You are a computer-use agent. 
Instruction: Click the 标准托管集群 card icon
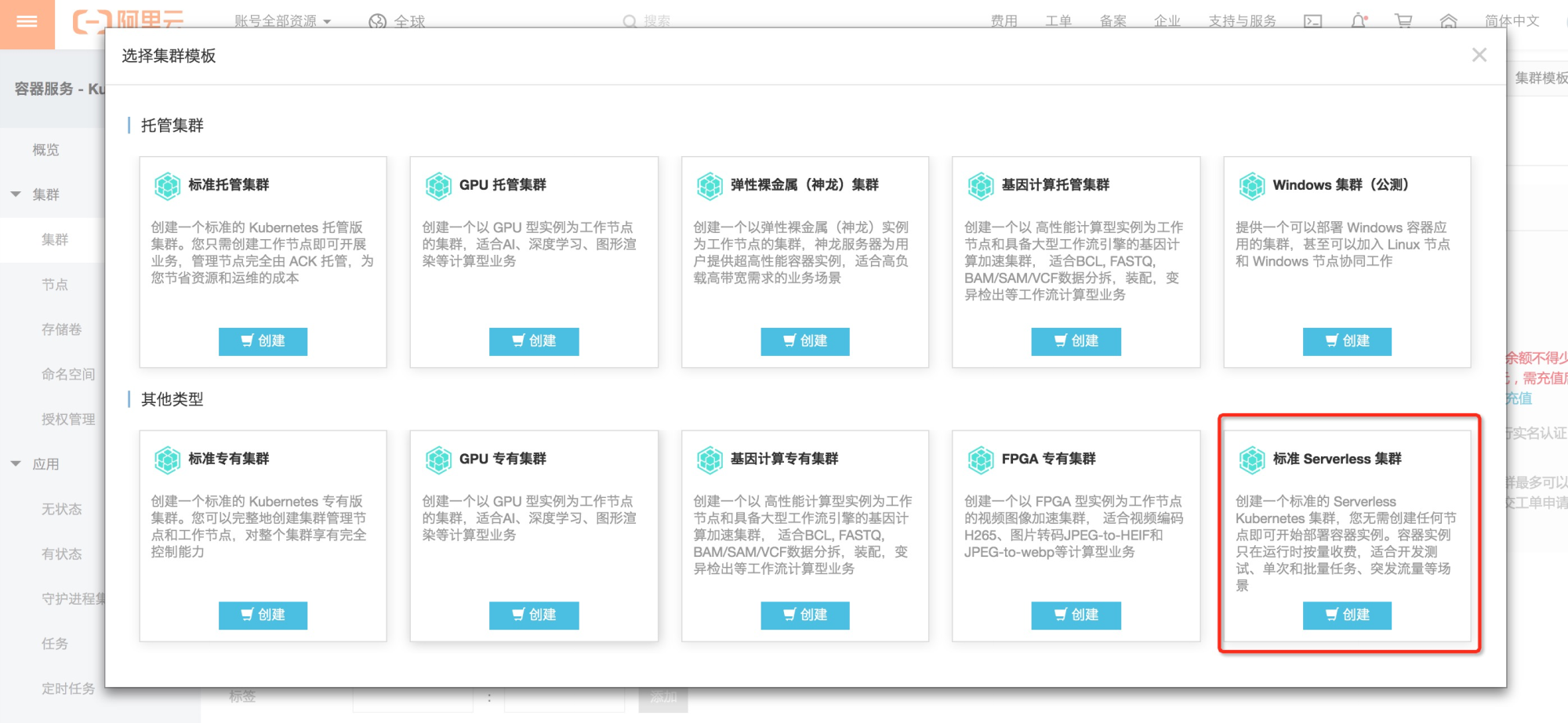(167, 186)
